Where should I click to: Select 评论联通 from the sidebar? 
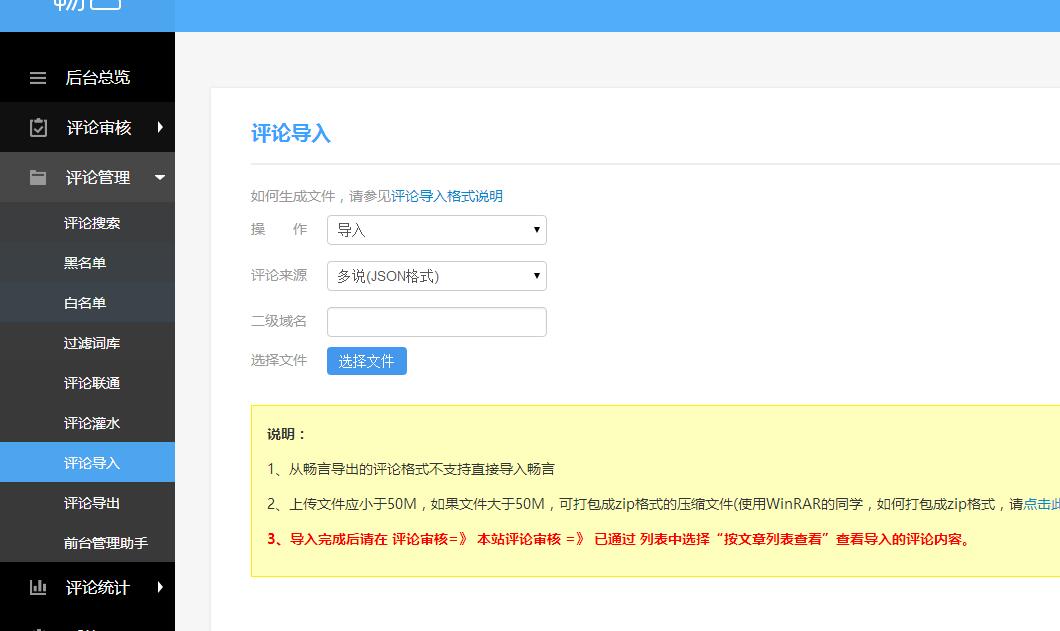pyautogui.click(x=94, y=382)
